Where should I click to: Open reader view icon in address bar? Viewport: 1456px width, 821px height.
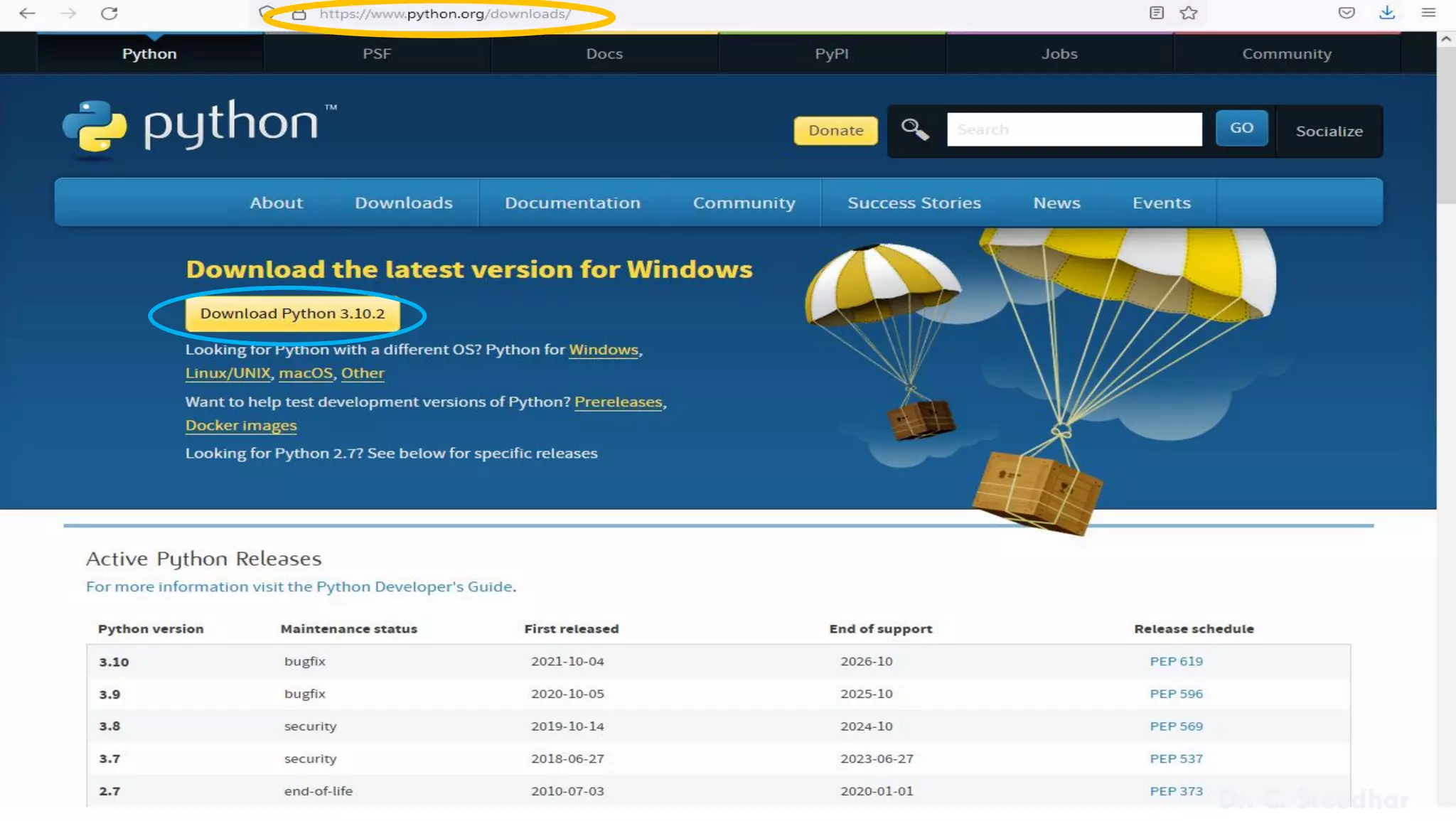click(x=1157, y=13)
